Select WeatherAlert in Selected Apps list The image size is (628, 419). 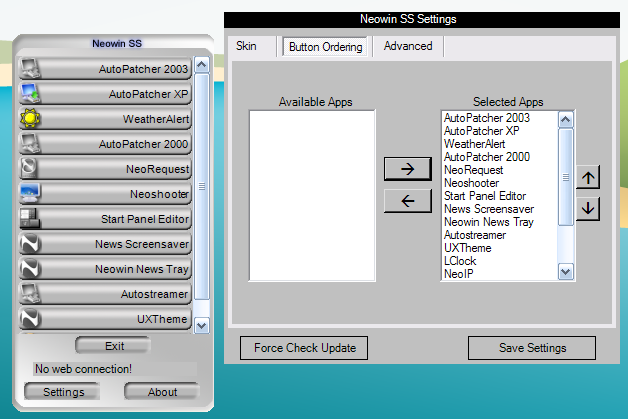coord(499,144)
